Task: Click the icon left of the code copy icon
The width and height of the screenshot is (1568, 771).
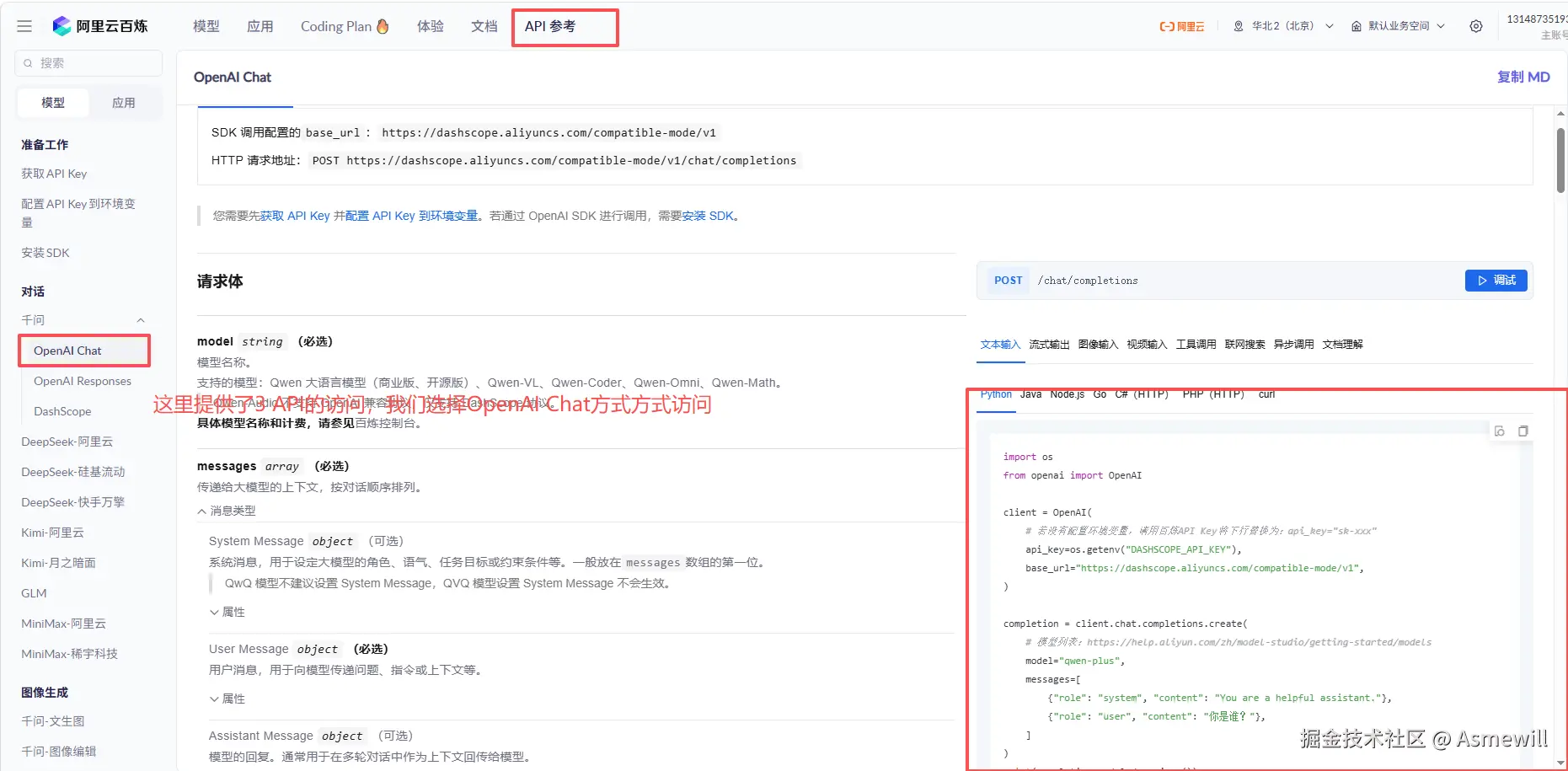Action: click(x=1500, y=431)
